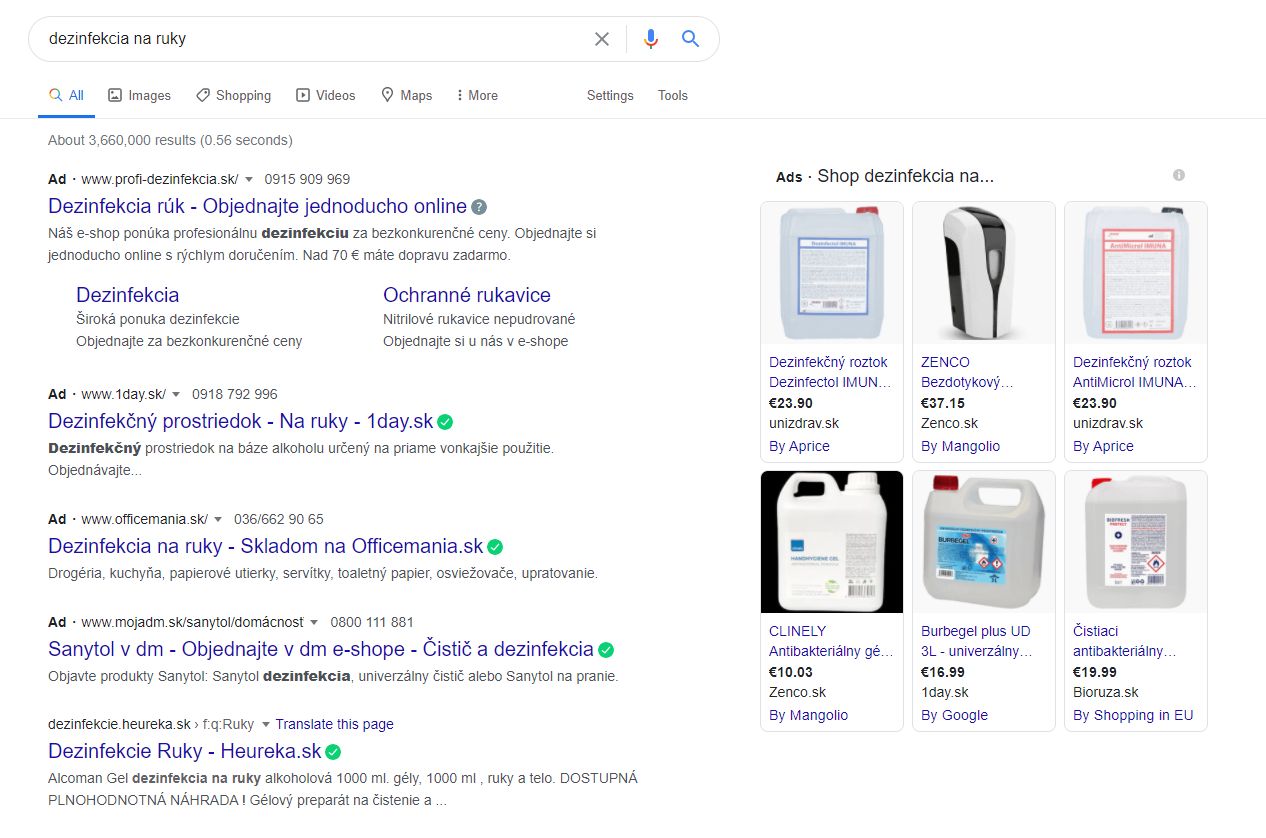Open the search Tools menu

[673, 95]
